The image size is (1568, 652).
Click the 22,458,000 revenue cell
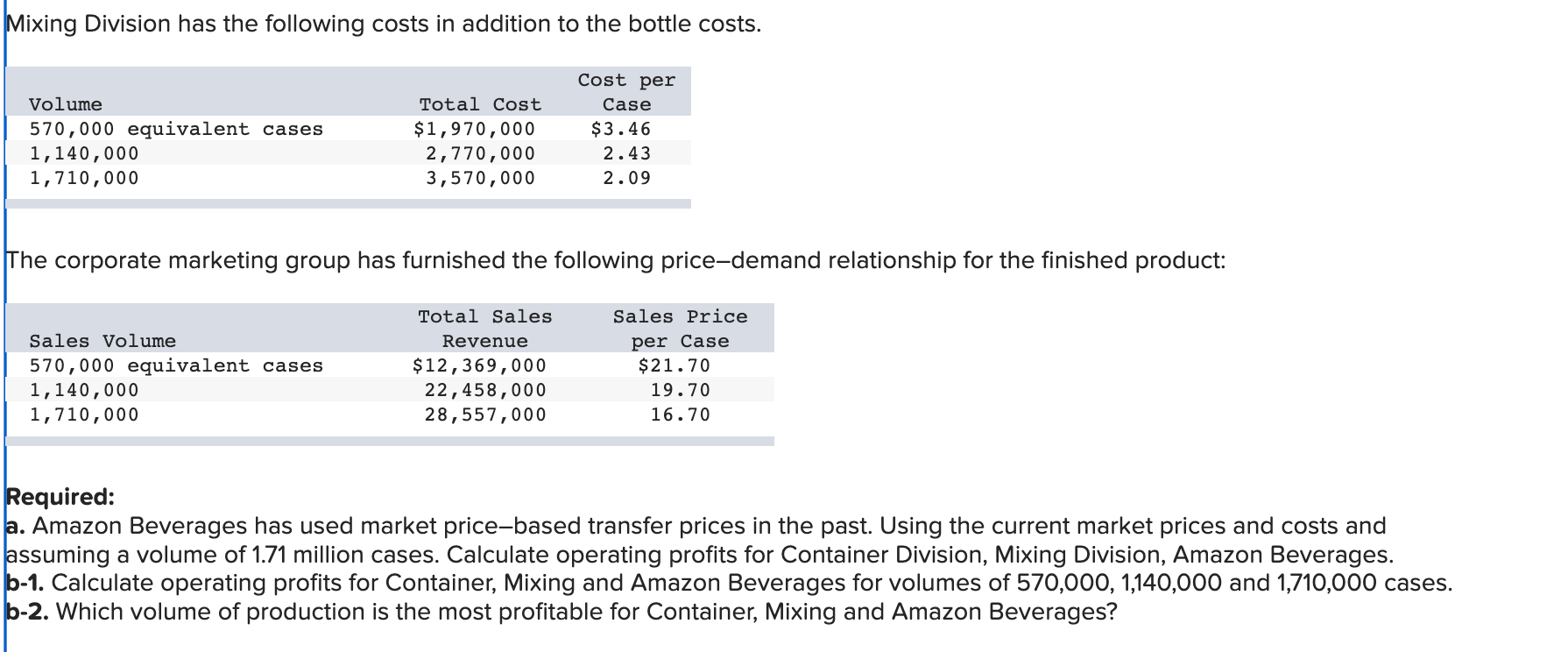click(485, 390)
